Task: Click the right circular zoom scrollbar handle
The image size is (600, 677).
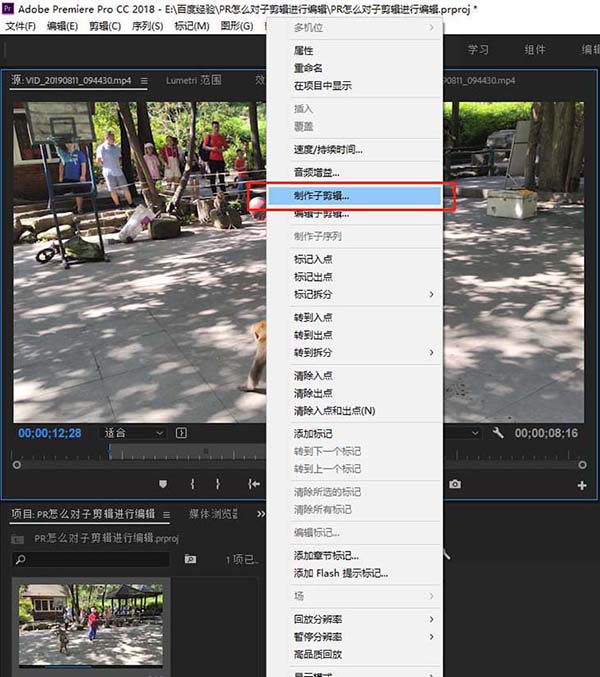Action: click(x=582, y=465)
